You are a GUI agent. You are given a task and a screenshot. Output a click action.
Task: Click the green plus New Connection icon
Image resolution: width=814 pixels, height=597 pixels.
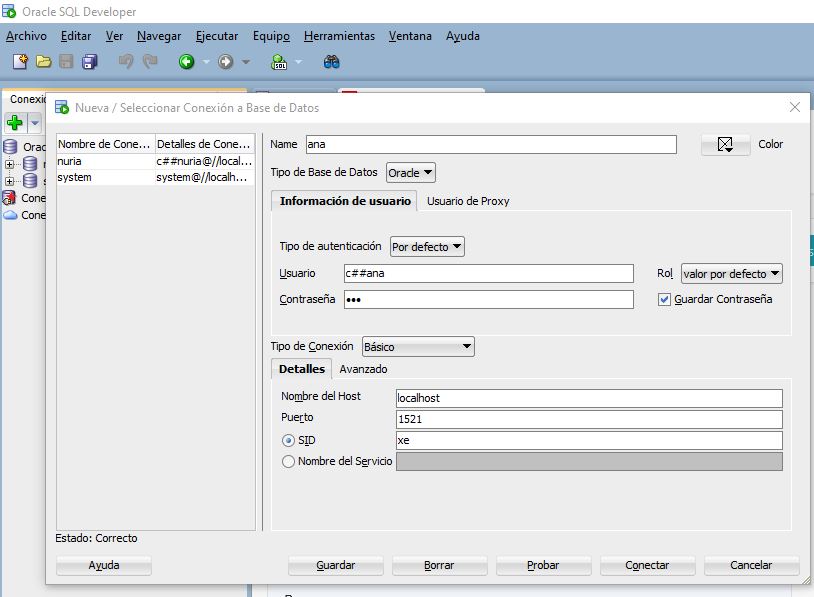click(15, 123)
